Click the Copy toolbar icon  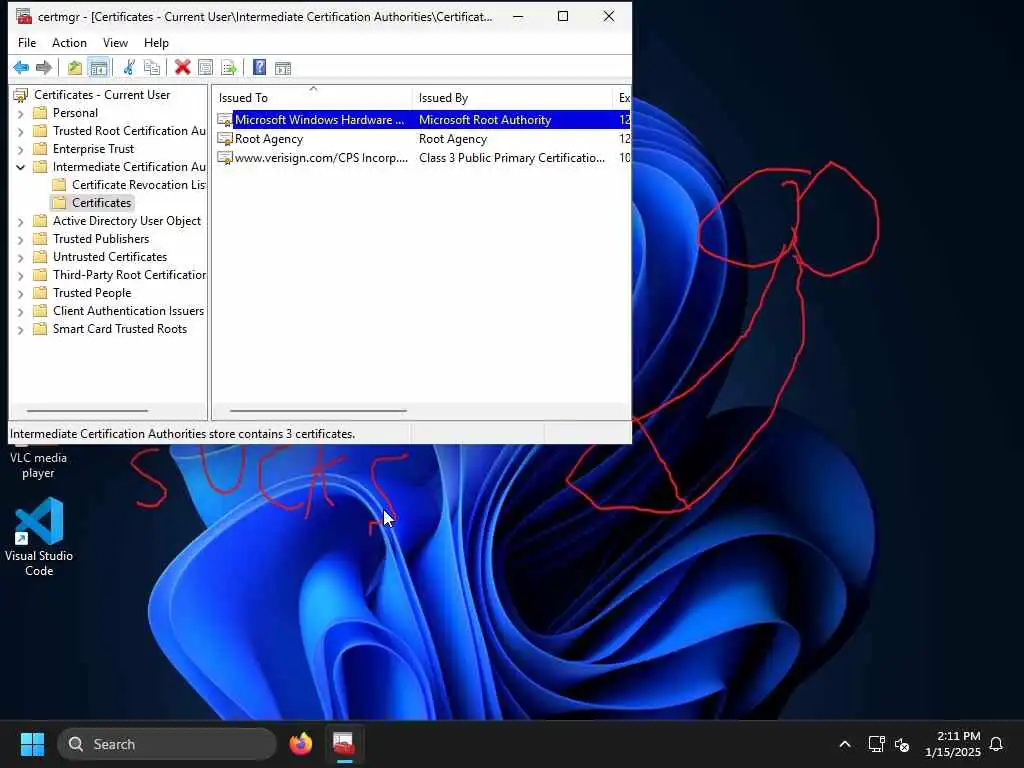(x=152, y=67)
